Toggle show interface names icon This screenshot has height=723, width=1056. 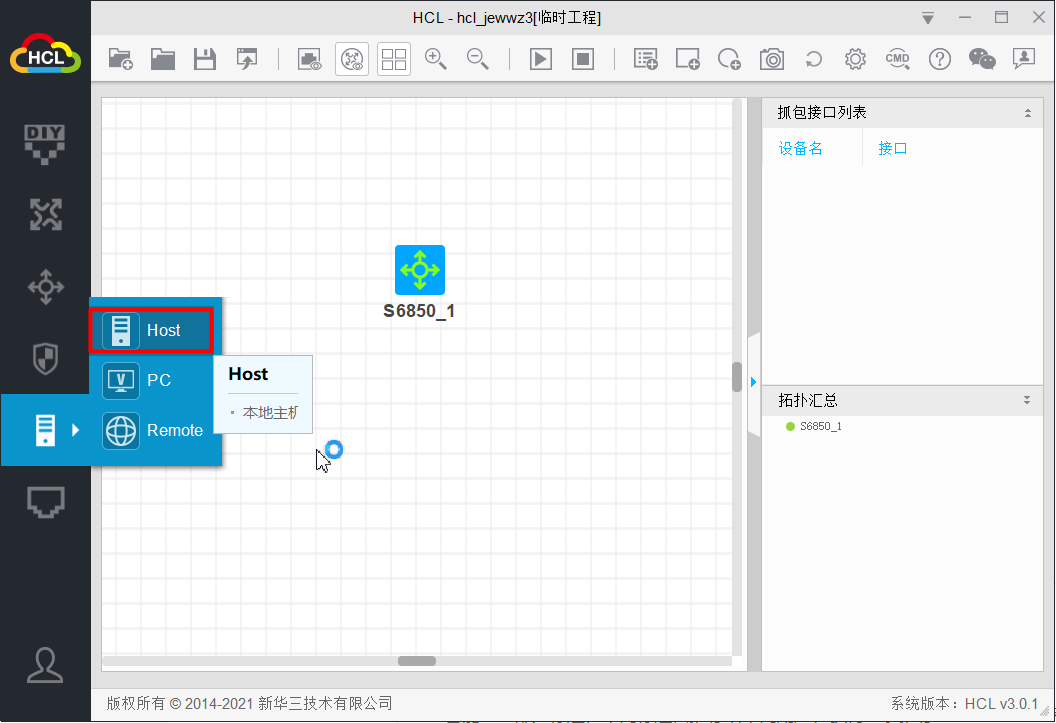click(310, 59)
